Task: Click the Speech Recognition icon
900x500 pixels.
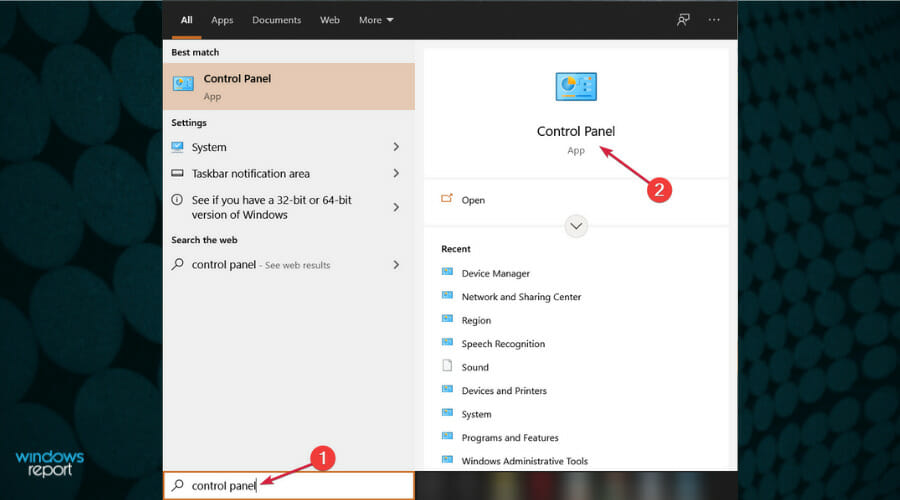Action: click(x=447, y=342)
